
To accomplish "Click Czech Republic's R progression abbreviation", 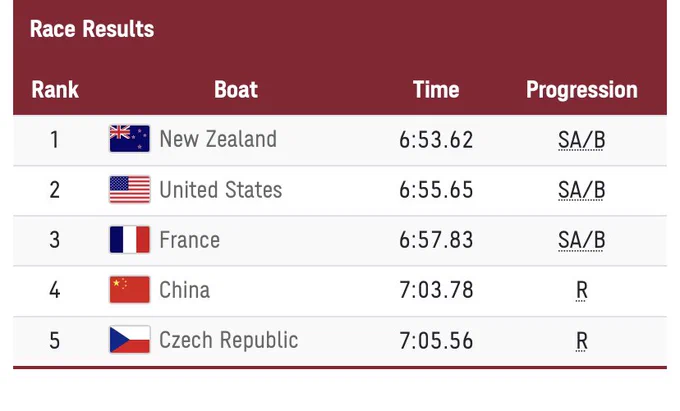I will tap(582, 341).
